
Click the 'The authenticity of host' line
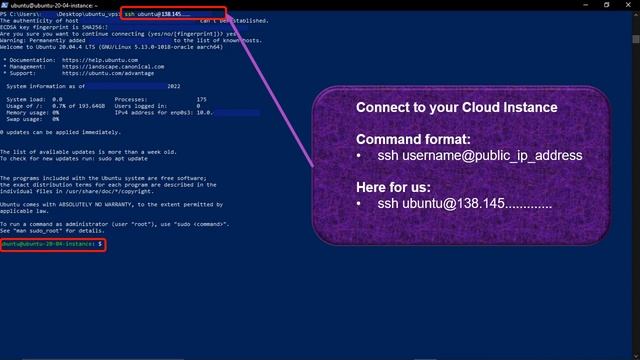coord(134,21)
